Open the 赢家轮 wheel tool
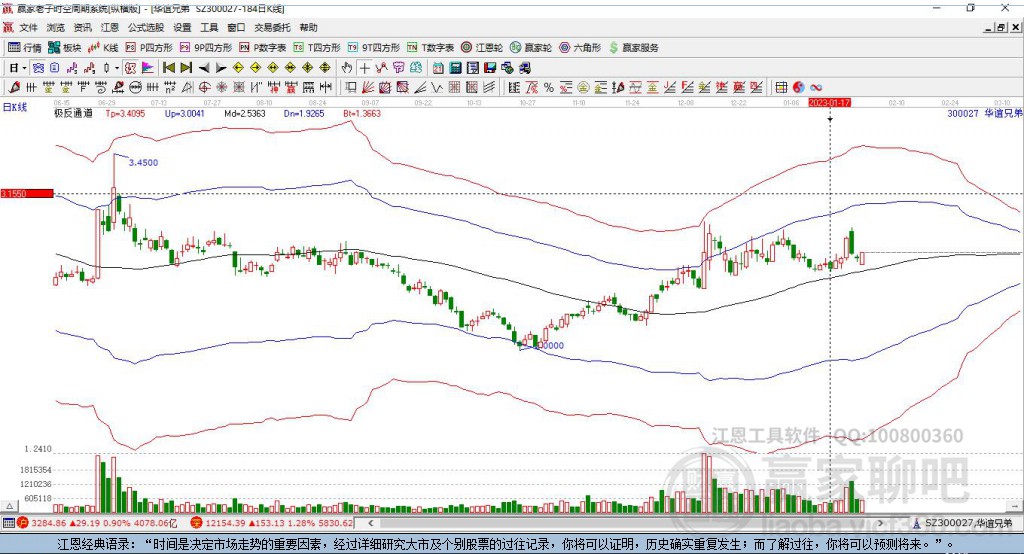Viewport: 1024px width, 554px height. click(531, 48)
